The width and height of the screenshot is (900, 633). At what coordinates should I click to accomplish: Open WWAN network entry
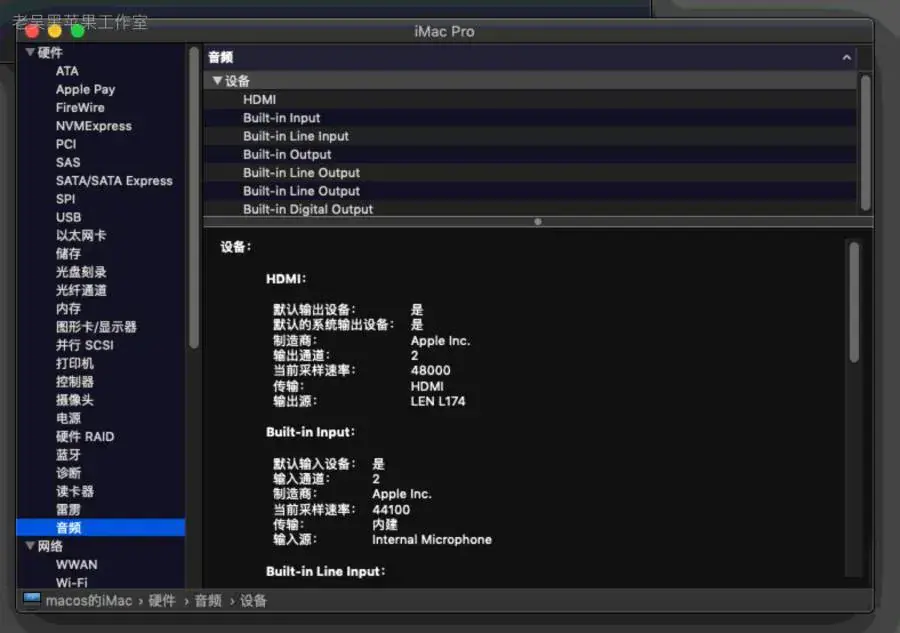(x=76, y=565)
